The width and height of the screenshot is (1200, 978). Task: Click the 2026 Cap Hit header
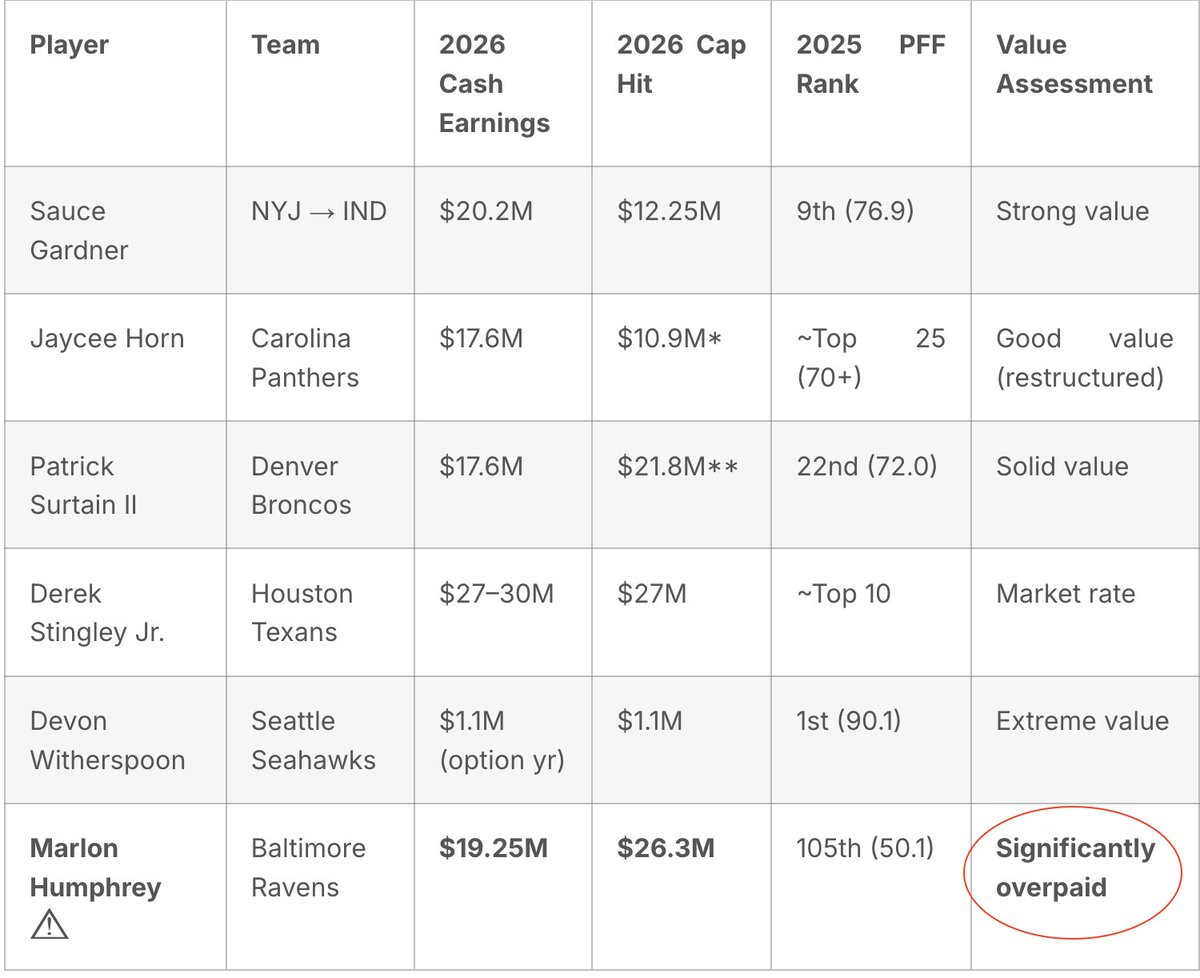tap(681, 64)
